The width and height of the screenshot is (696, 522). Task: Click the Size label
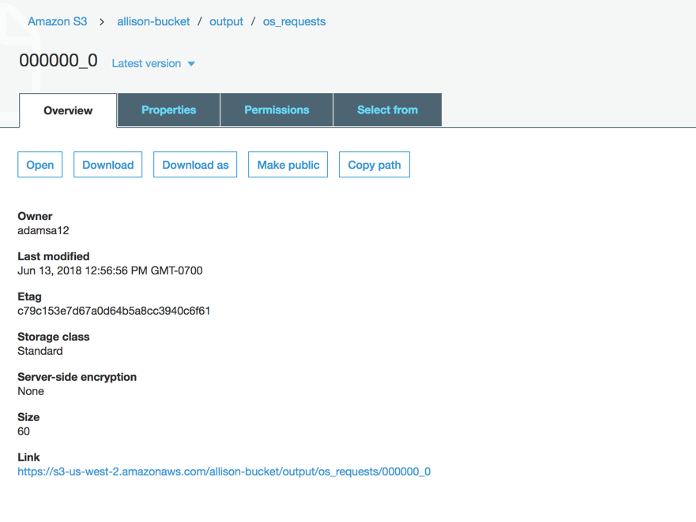point(28,417)
